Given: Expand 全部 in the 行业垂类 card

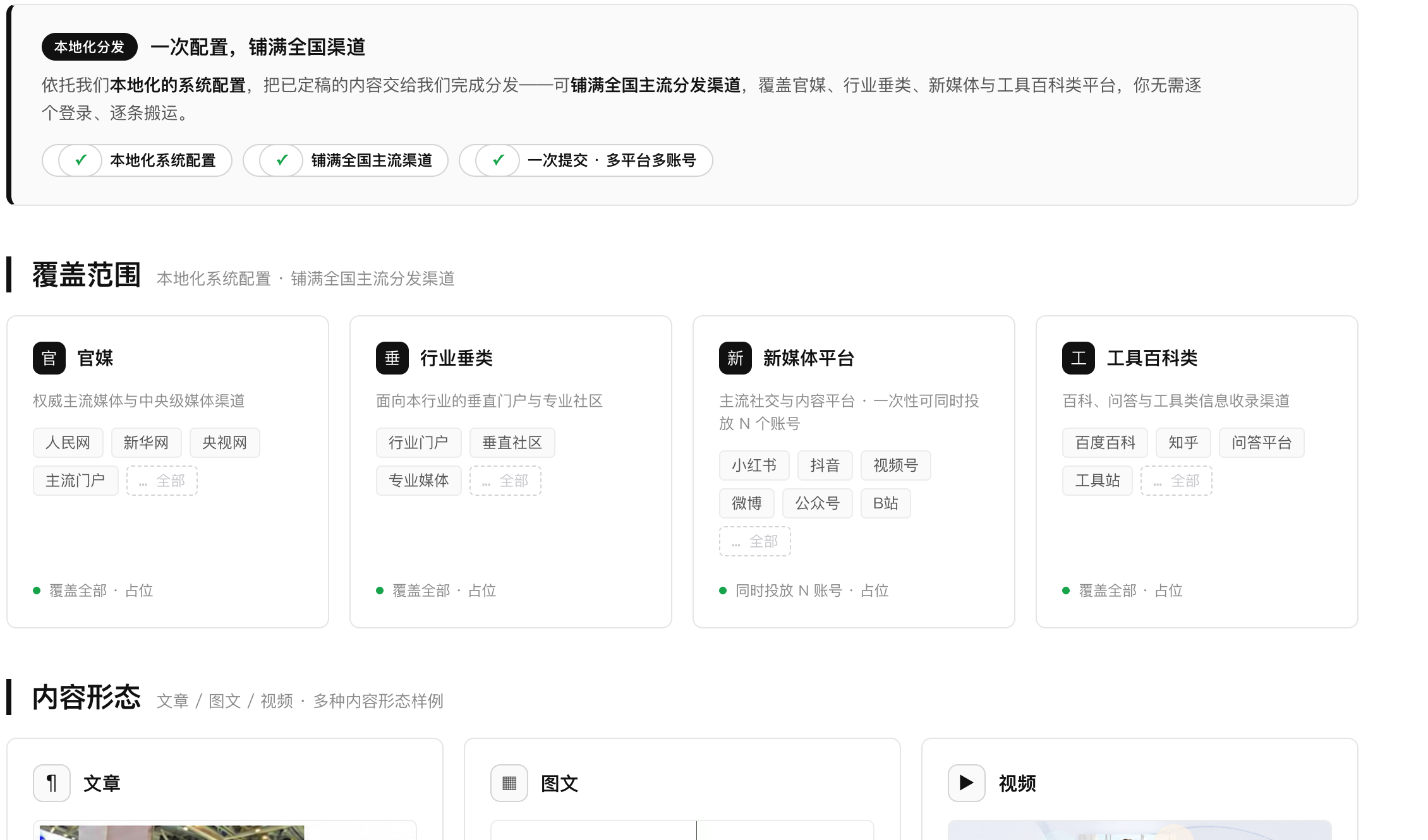Looking at the screenshot, I should [x=505, y=481].
